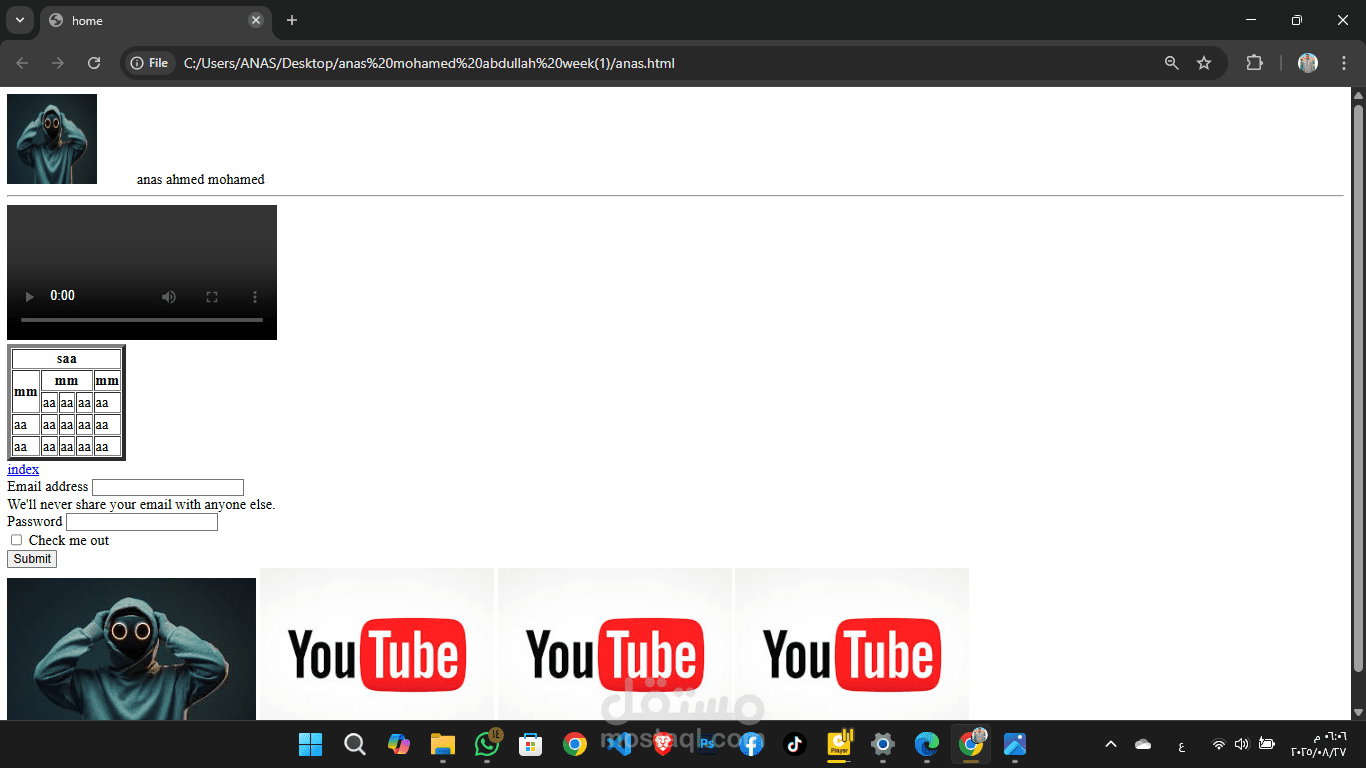Open File Explorer from the taskbar

[x=442, y=744]
